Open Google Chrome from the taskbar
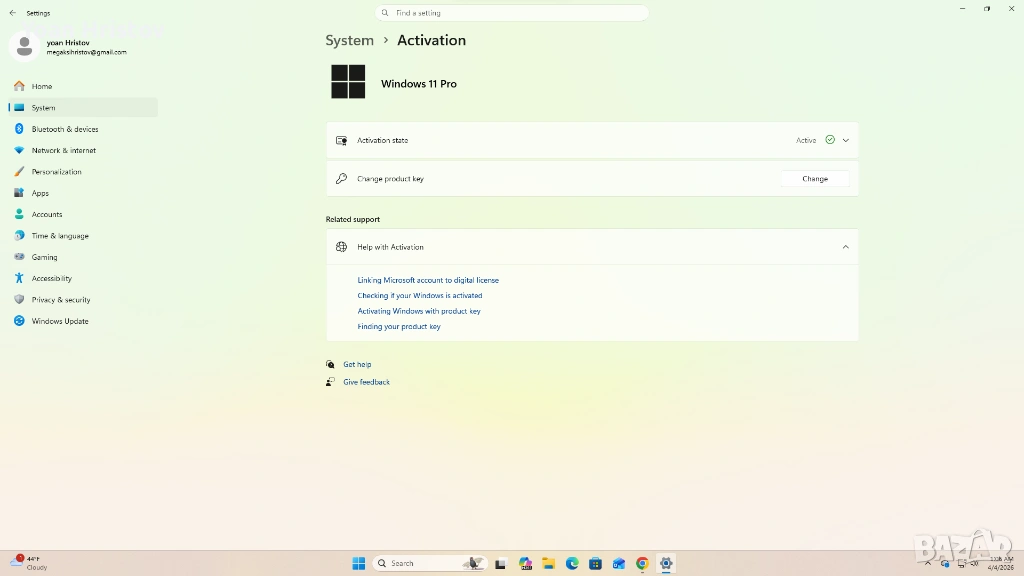 tap(642, 564)
